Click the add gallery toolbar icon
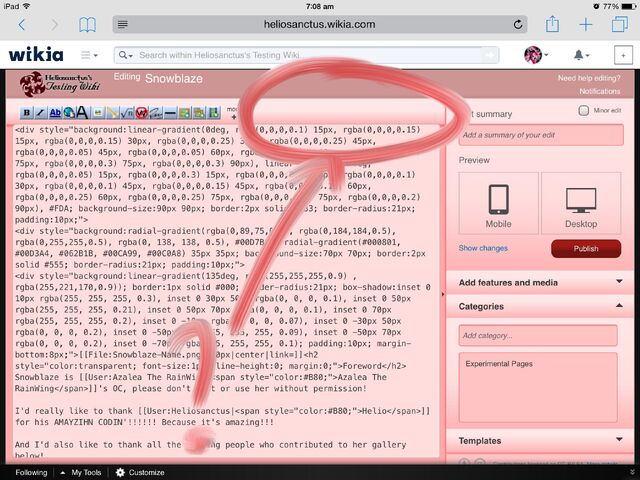Image resolution: width=640 pixels, height=480 pixels. (199, 113)
